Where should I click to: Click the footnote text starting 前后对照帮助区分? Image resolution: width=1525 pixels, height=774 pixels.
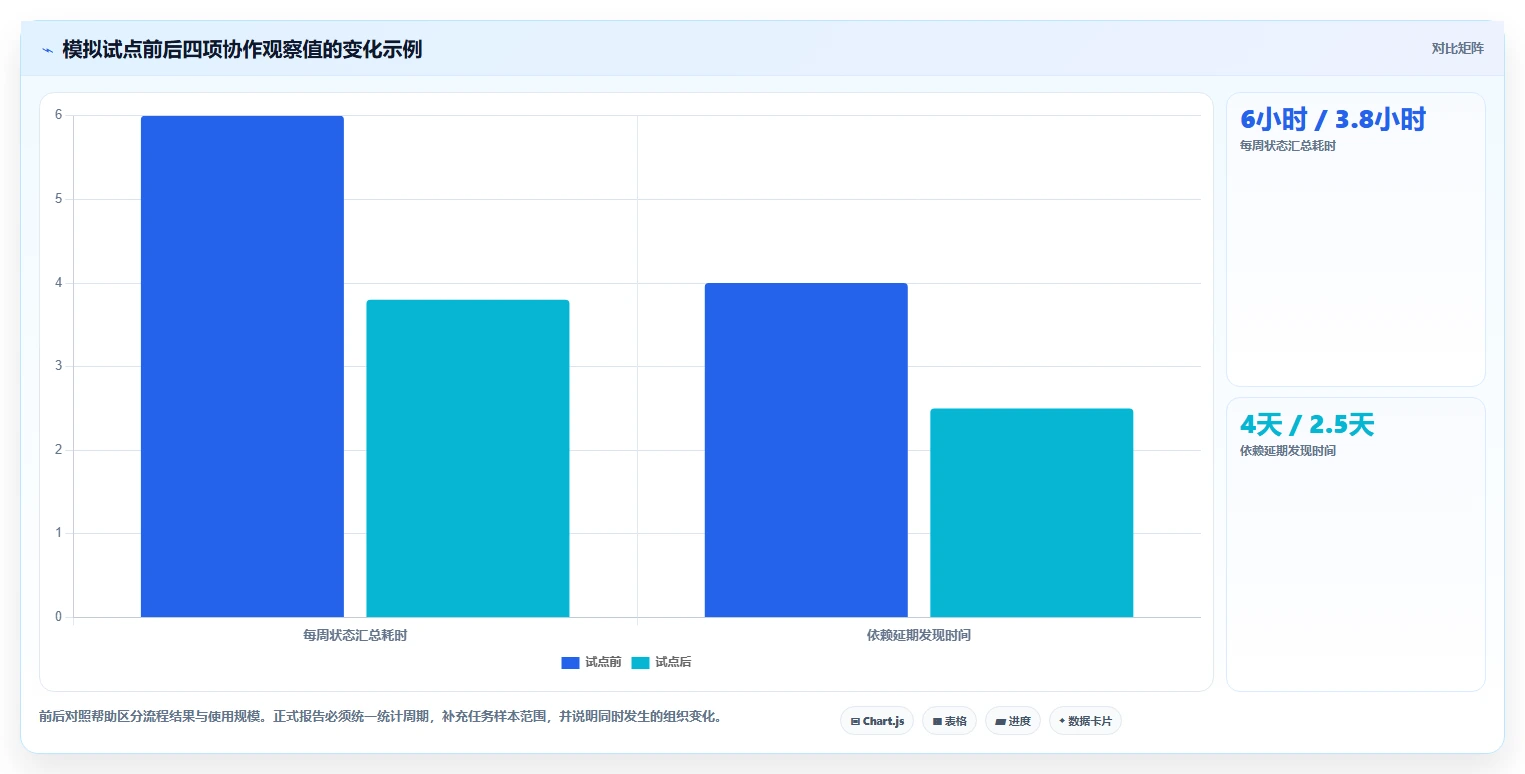380,717
